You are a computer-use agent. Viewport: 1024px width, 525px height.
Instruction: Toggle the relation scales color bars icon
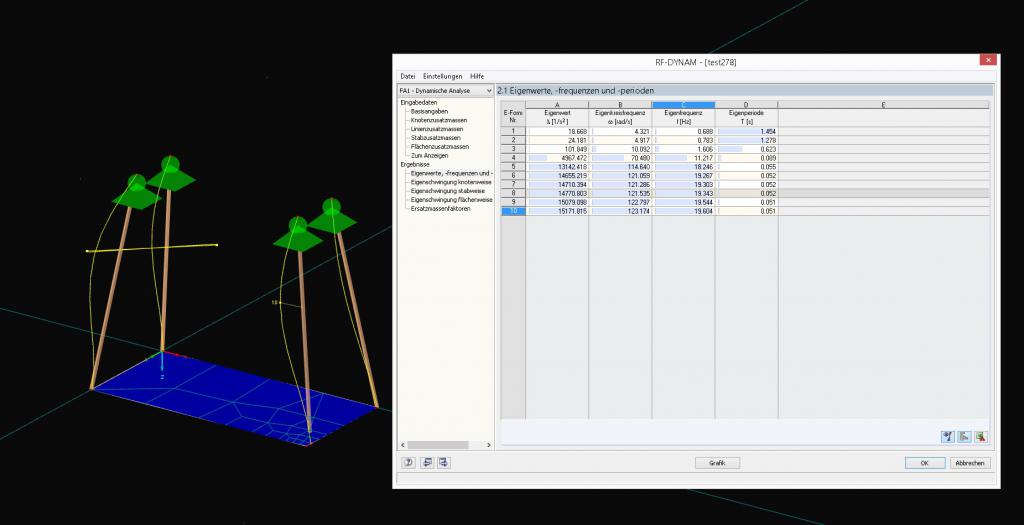click(x=948, y=437)
